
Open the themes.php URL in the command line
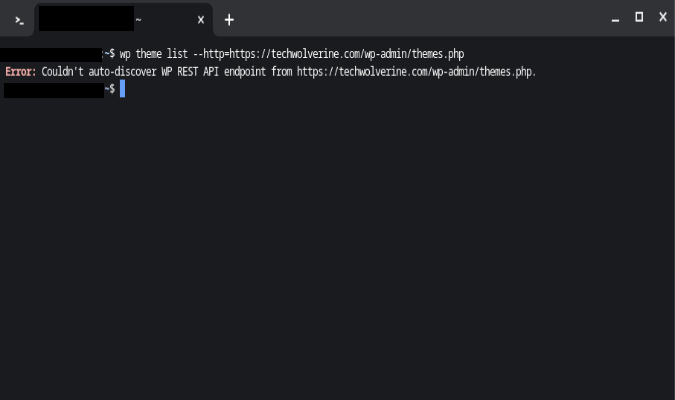347,54
